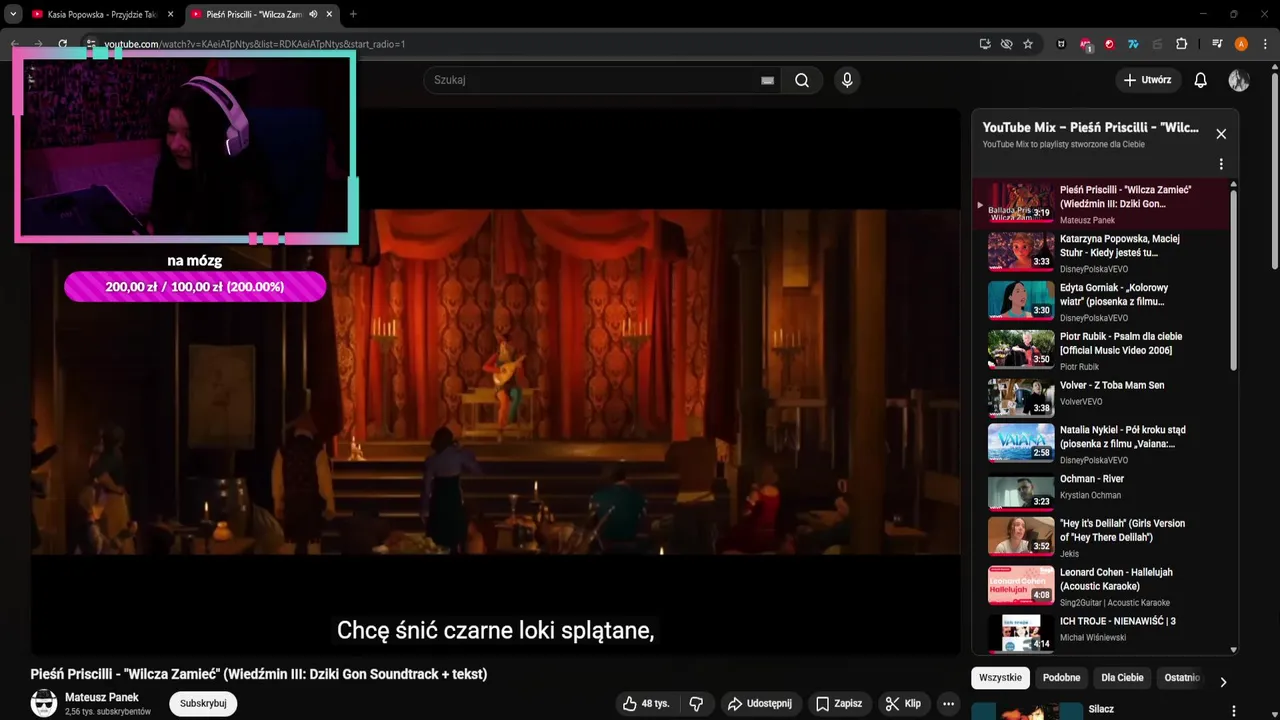Viewport: 1280px width, 720px height.
Task: Play Edyta Górniak Kolorowy wiatr
Action: (x=1101, y=302)
